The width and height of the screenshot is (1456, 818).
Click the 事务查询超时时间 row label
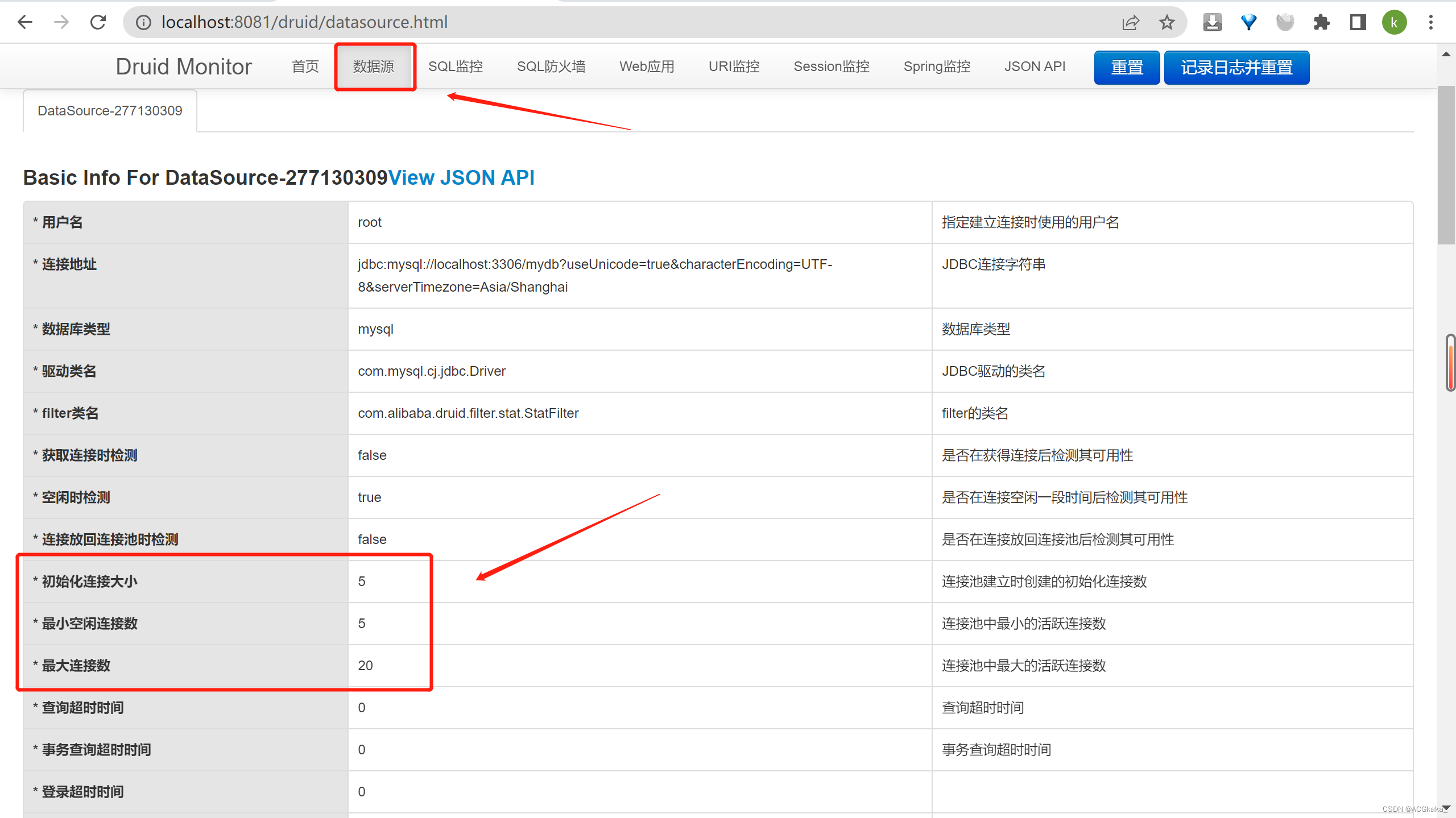96,750
